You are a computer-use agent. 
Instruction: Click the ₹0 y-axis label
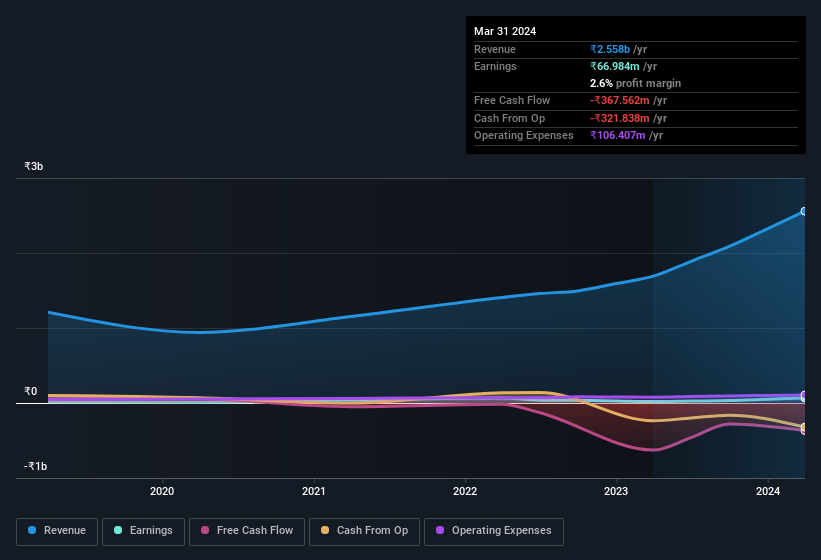point(30,391)
